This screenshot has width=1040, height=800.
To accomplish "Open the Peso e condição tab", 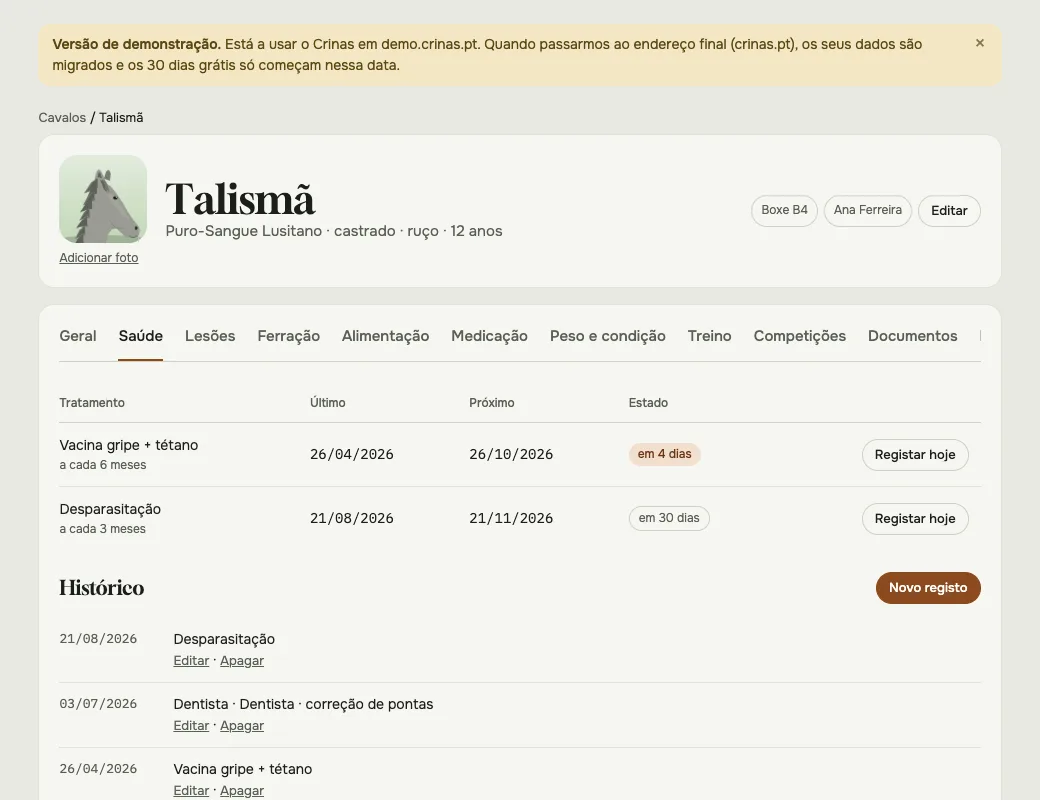I will [x=608, y=336].
